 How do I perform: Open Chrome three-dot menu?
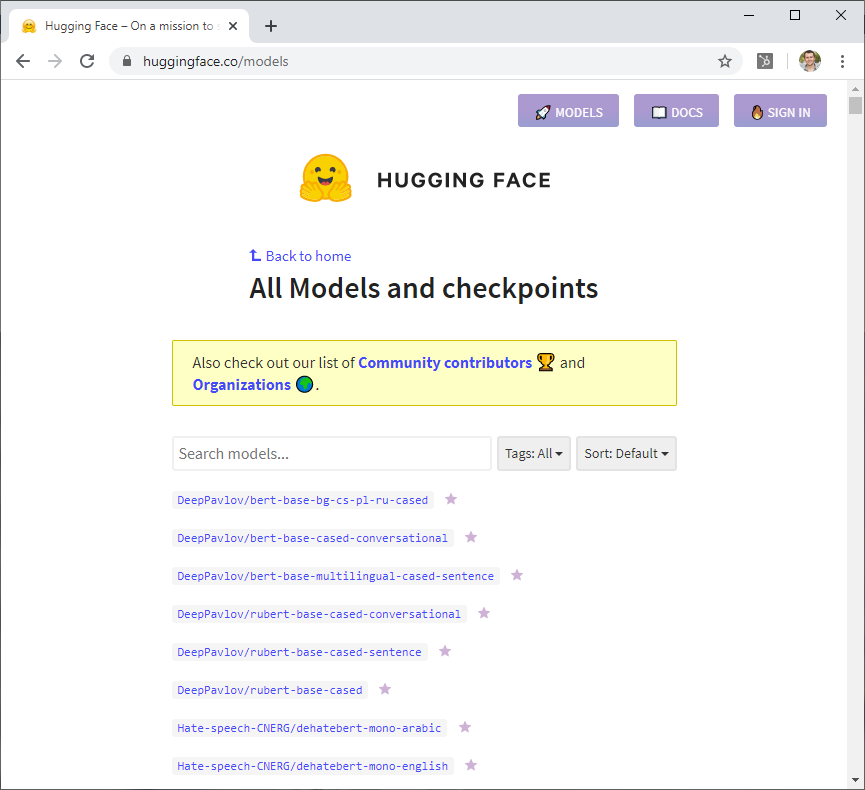pyautogui.click(x=842, y=61)
